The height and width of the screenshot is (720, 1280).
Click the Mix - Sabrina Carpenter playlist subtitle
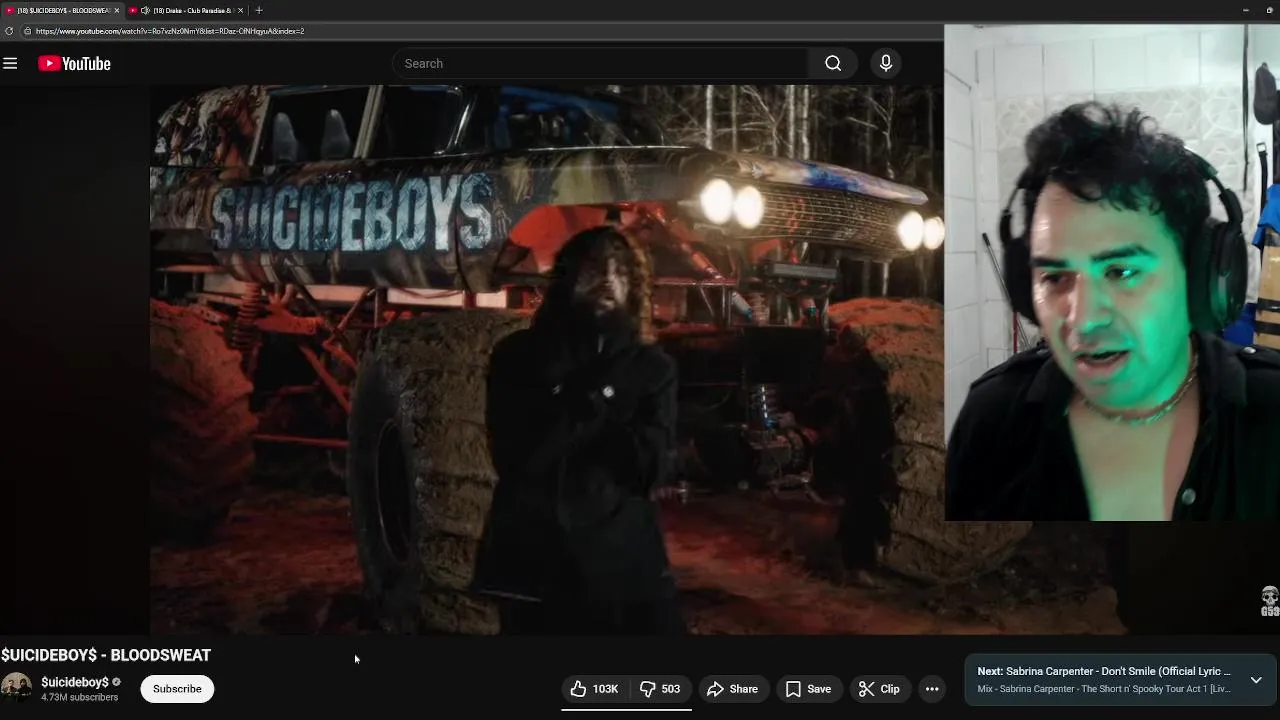(x=1104, y=689)
